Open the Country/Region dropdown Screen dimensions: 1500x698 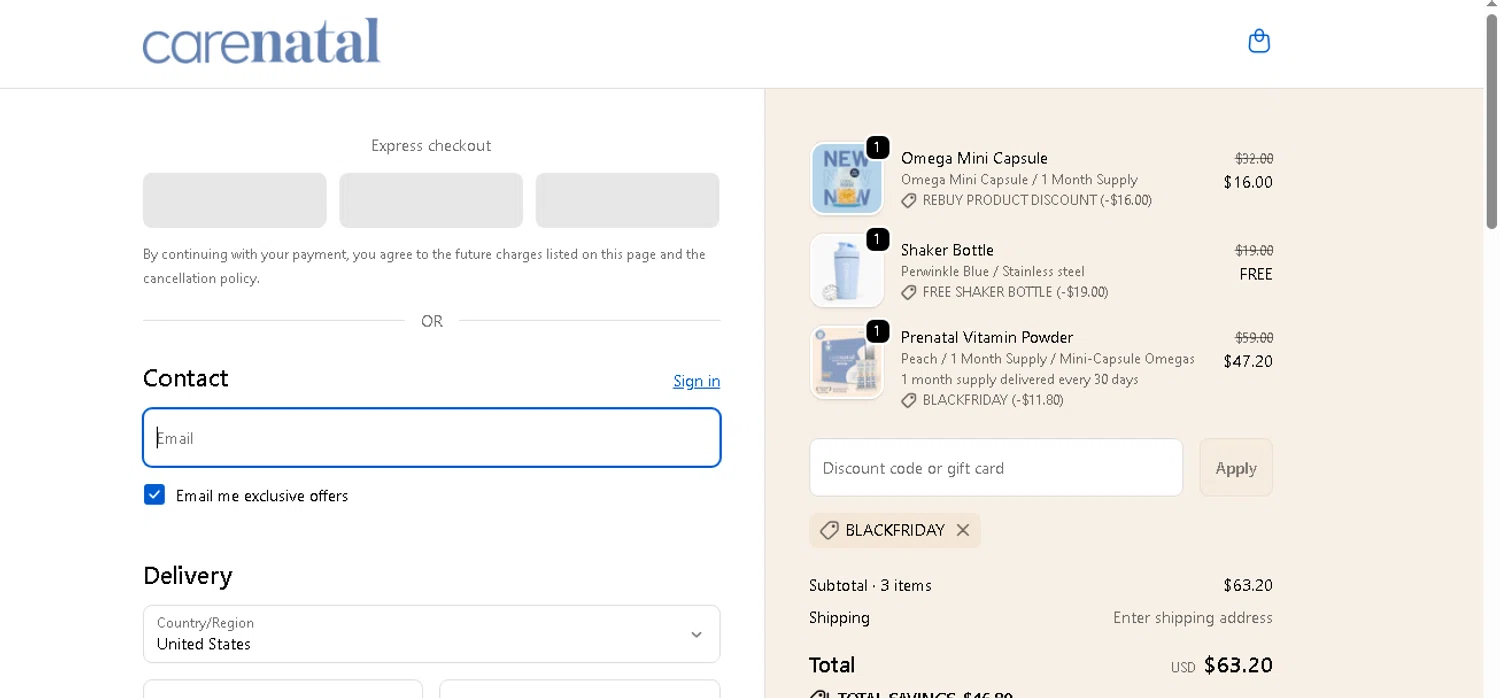point(431,634)
